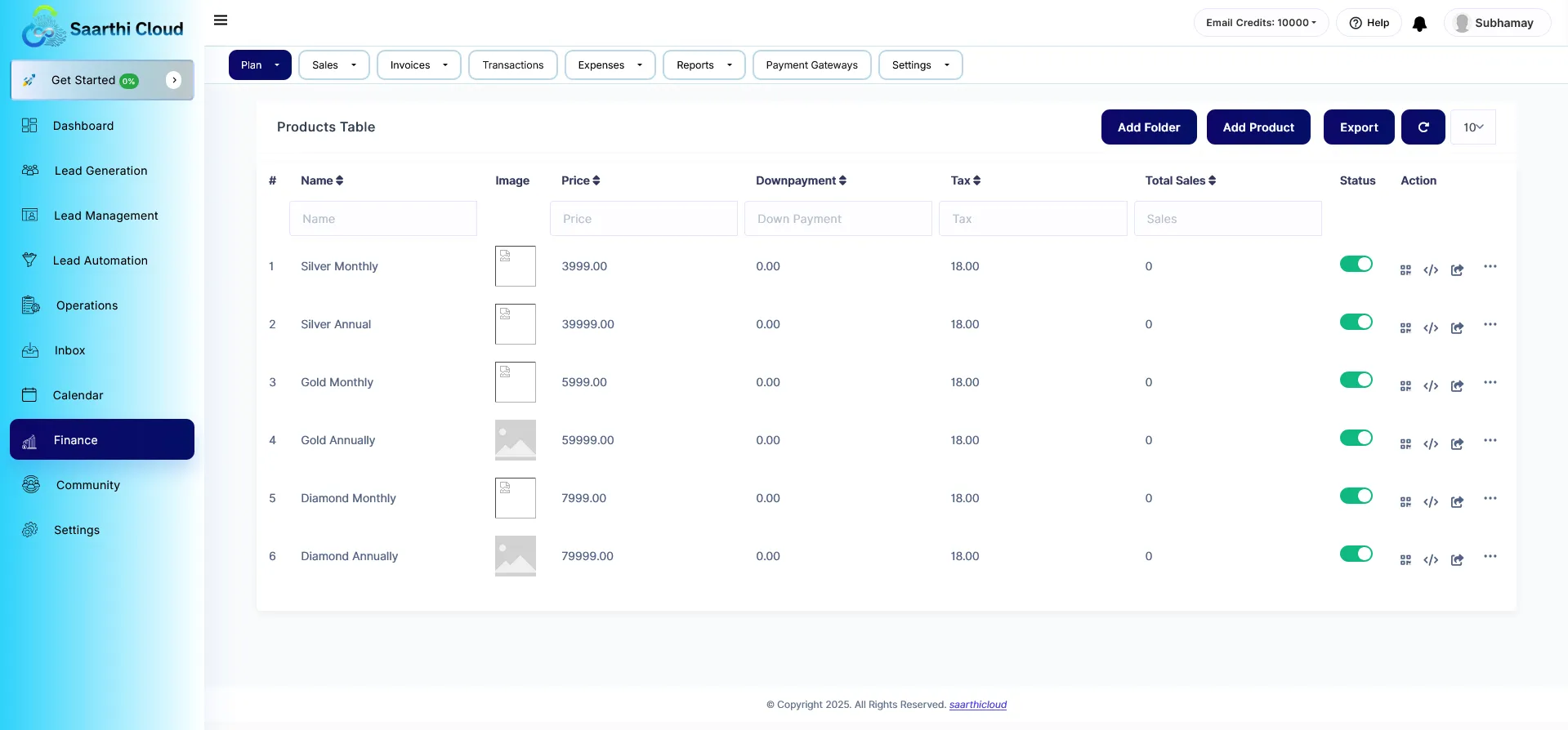Screen dimensions: 1568x730
Task: Click share icon for Gold Monthly row
Action: pyautogui.click(x=1457, y=386)
